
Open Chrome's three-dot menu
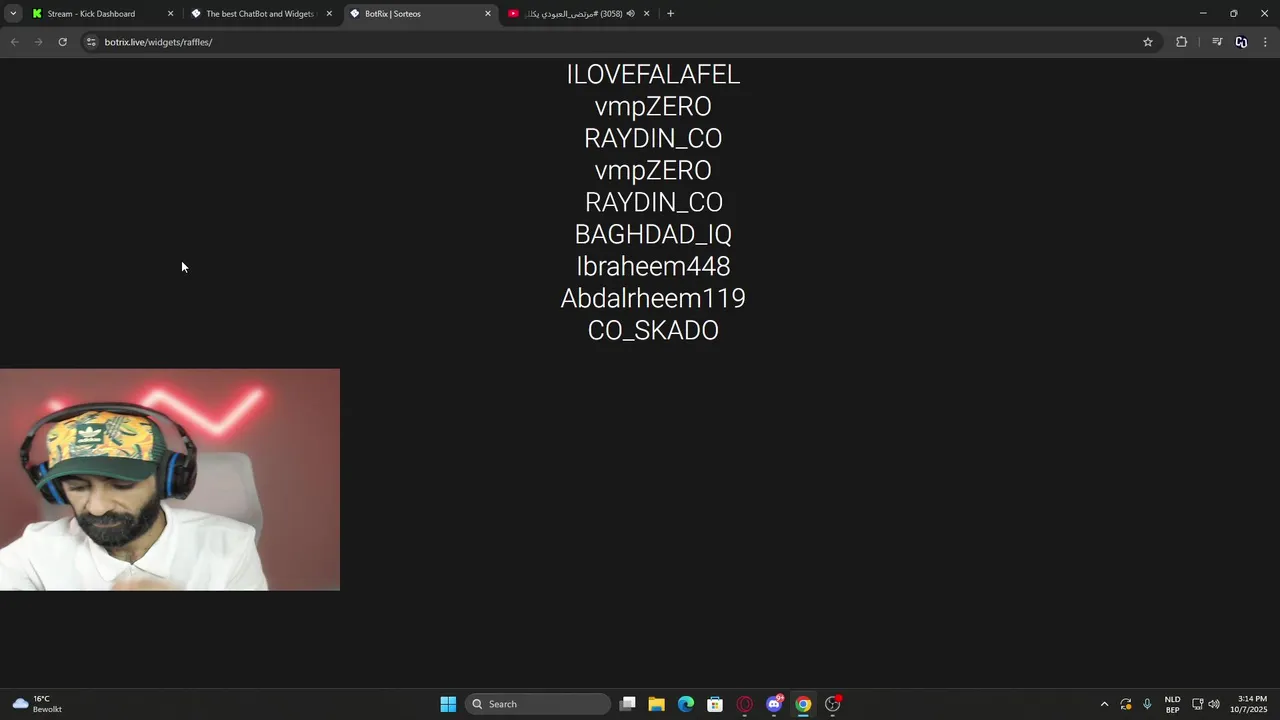(1265, 42)
